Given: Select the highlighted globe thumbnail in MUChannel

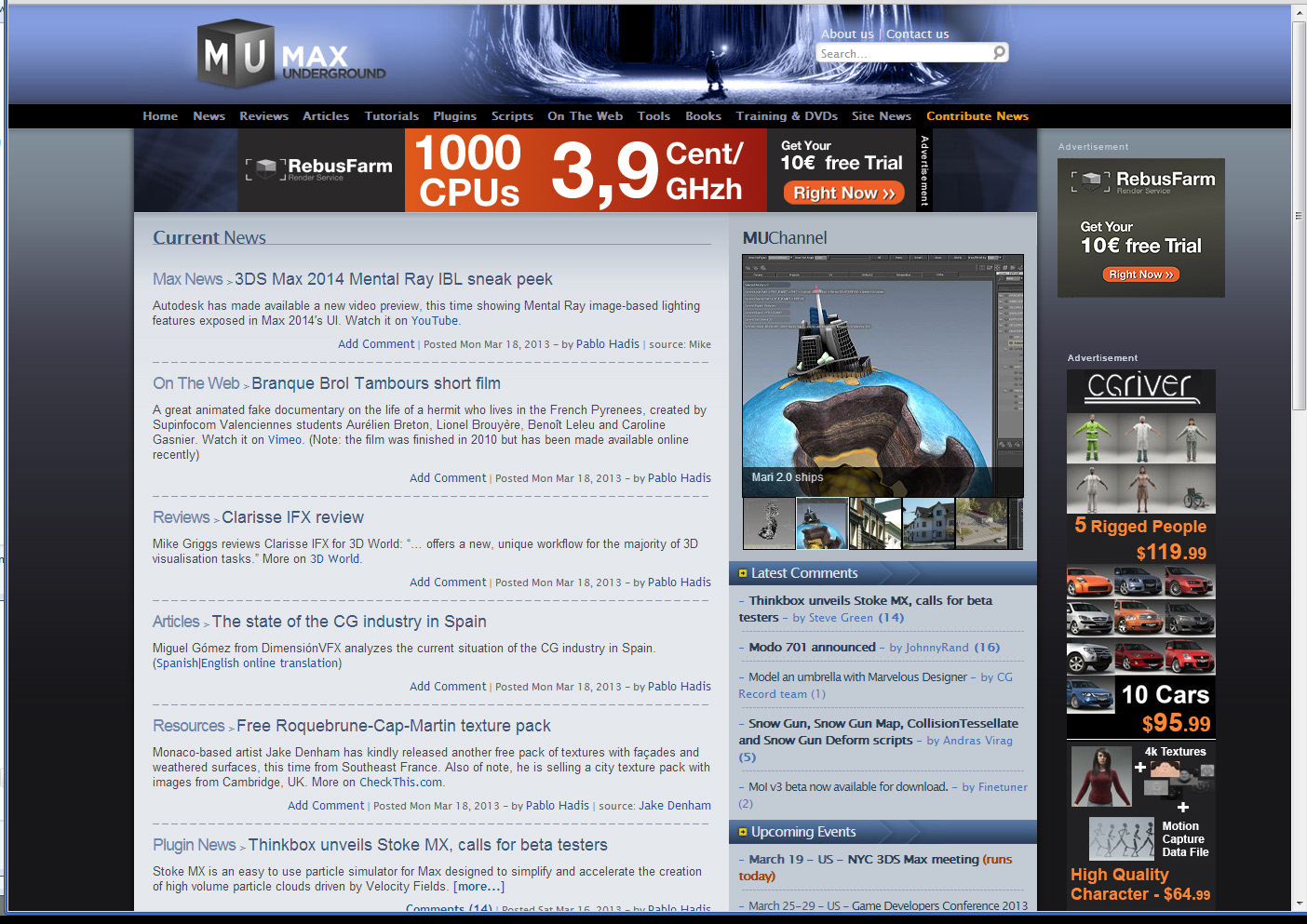Looking at the screenshot, I should coord(822,524).
